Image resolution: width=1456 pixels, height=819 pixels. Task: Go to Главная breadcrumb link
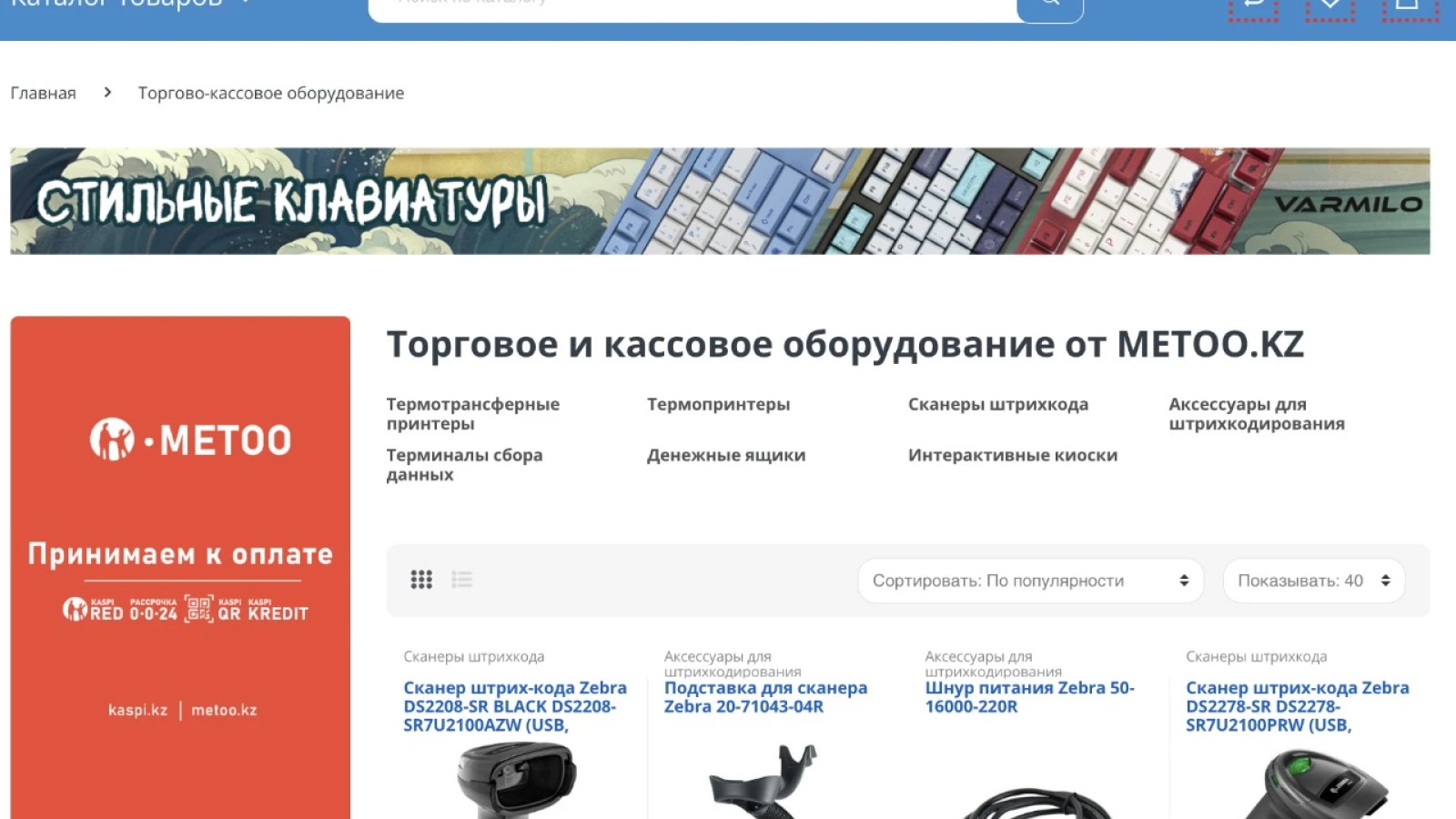43,93
